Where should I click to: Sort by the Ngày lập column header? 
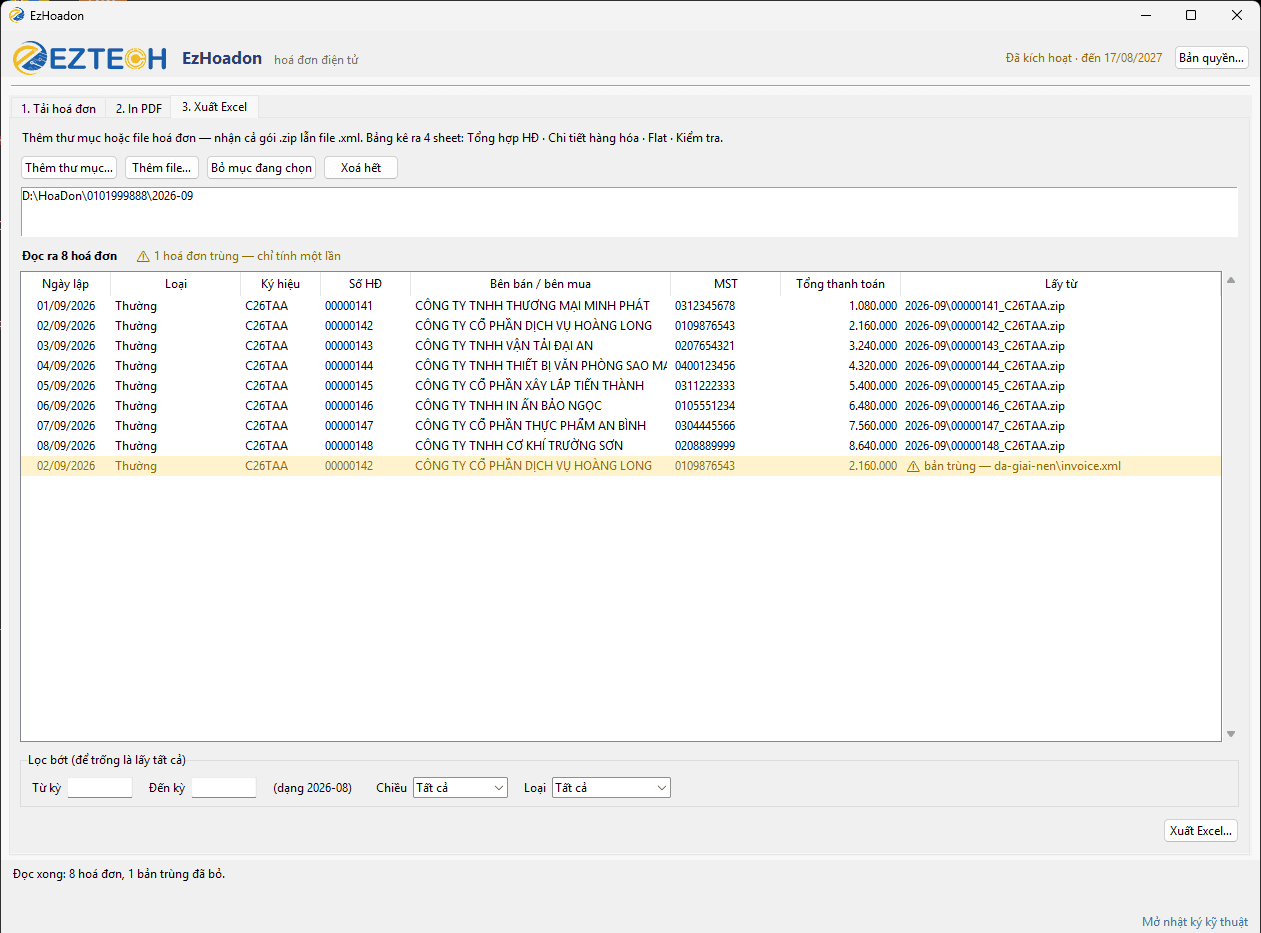[66, 284]
